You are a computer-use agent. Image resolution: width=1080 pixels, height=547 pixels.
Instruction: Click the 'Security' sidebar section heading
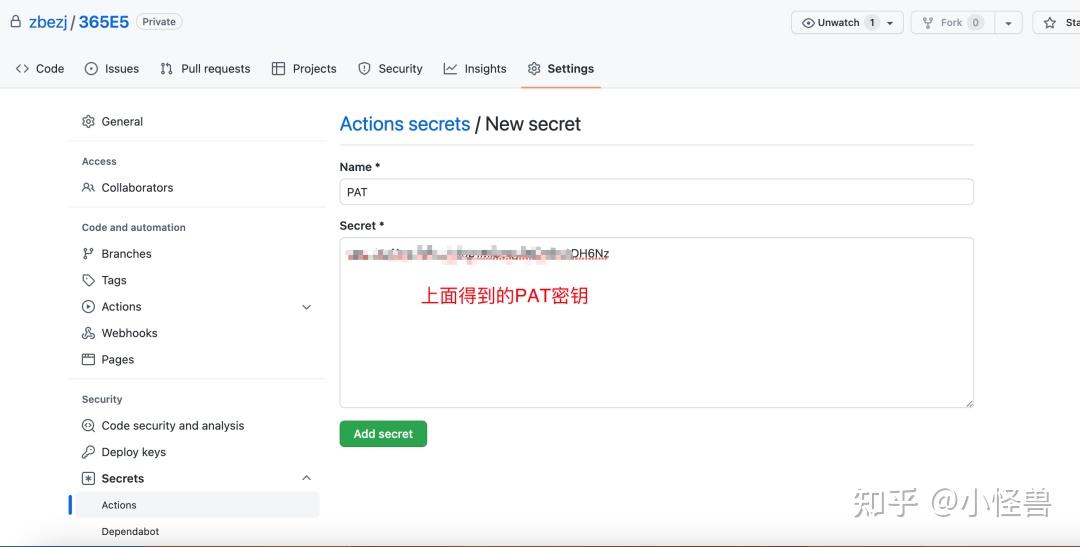[x=102, y=400]
